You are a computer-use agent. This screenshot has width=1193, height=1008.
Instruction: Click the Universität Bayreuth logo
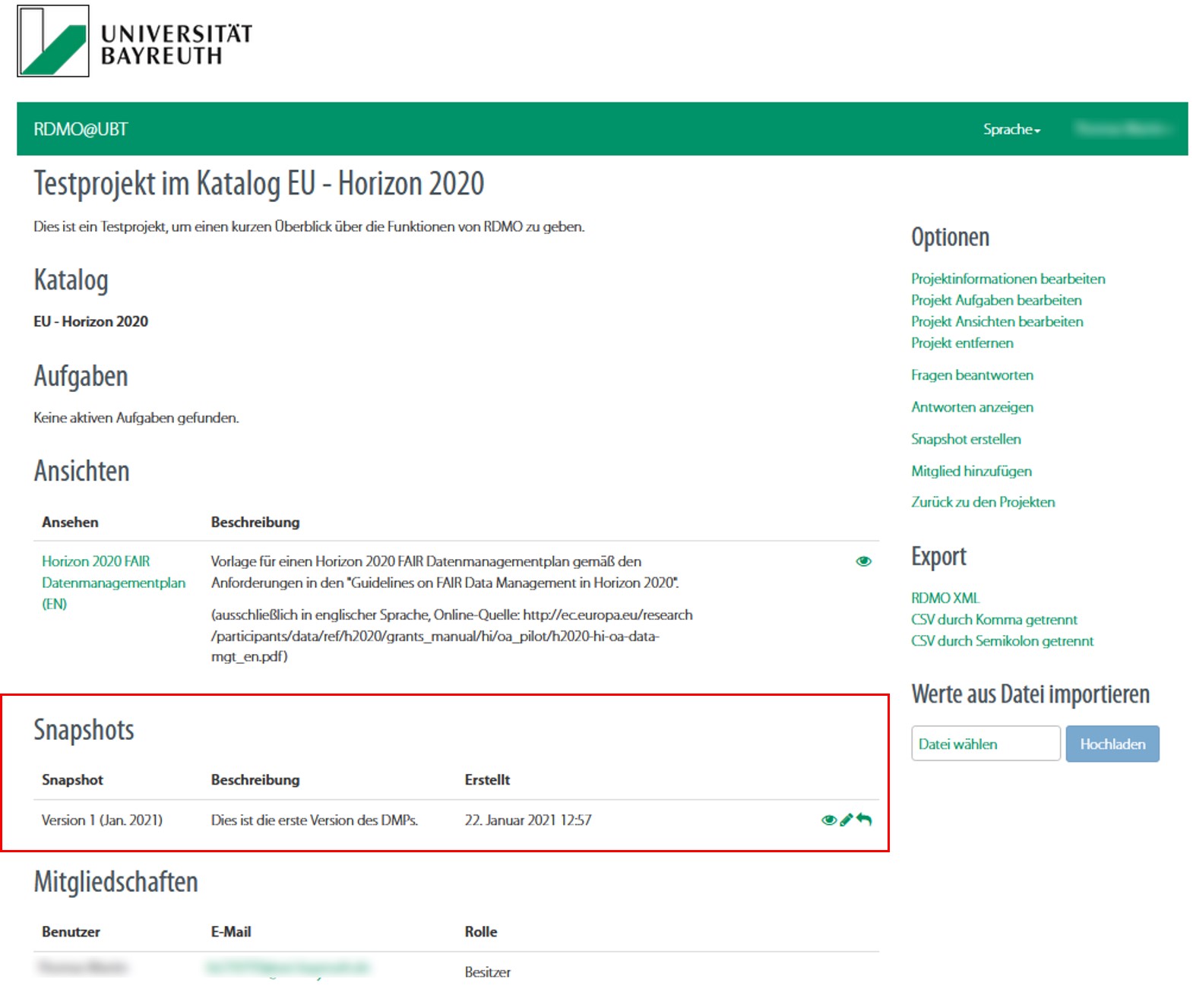134,41
